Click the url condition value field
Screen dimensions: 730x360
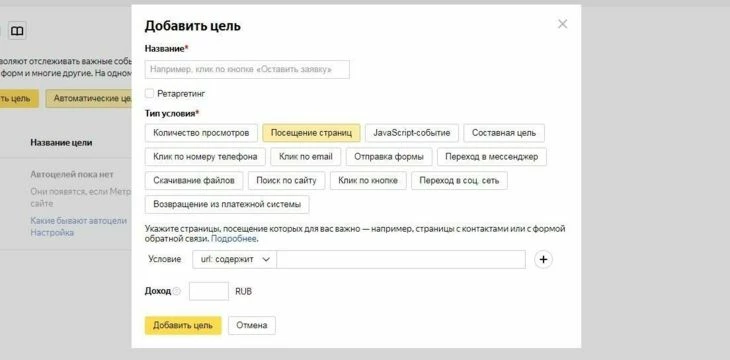point(401,259)
